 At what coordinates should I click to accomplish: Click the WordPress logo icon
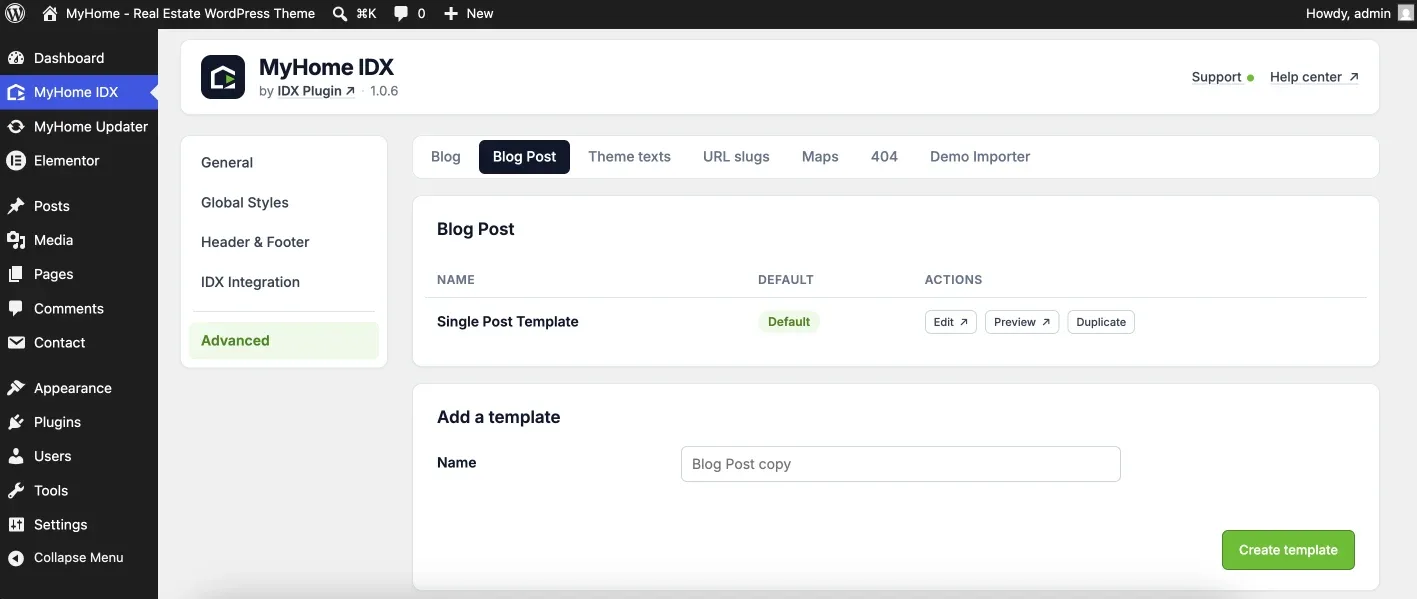(15, 13)
